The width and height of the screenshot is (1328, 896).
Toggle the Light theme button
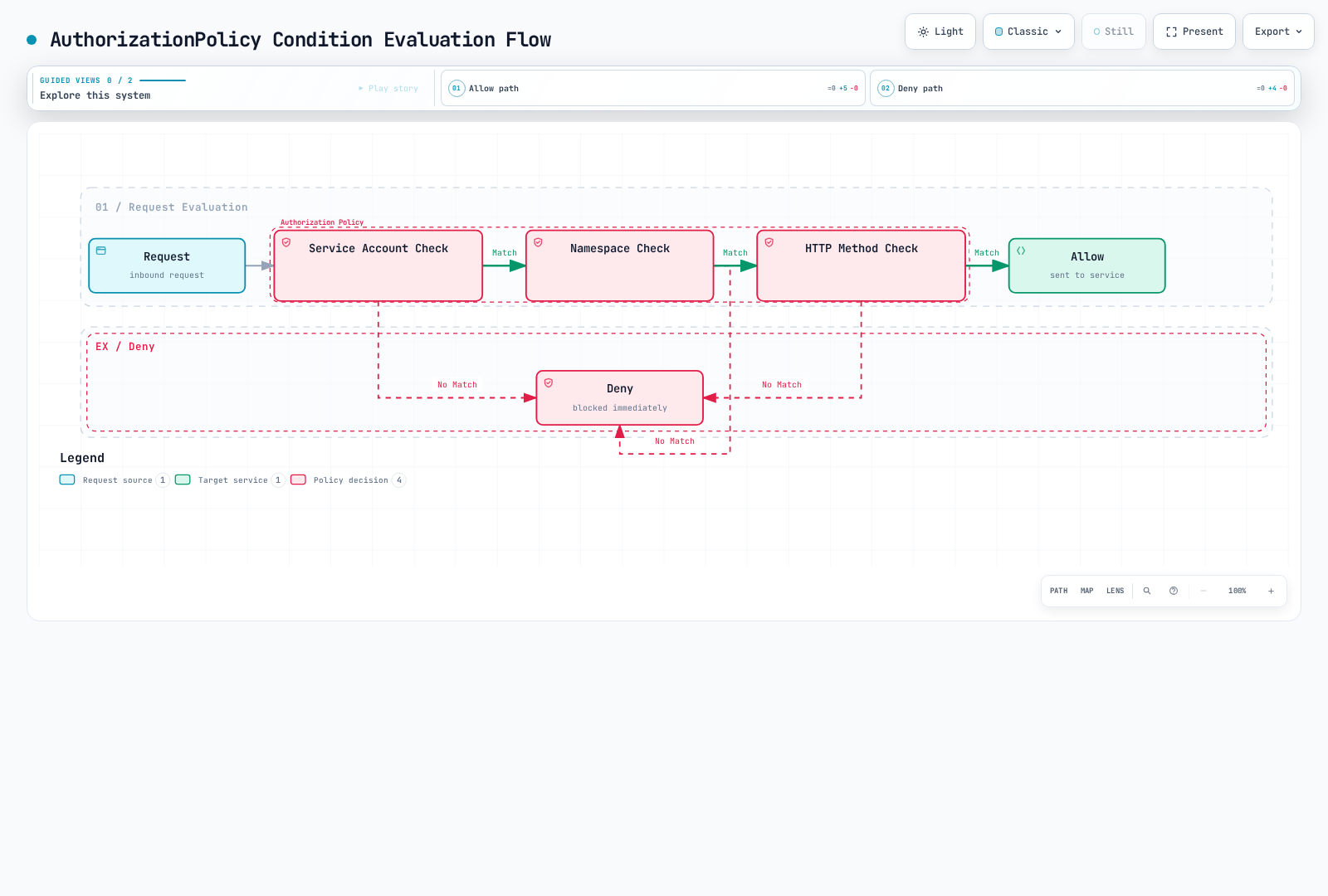(940, 32)
